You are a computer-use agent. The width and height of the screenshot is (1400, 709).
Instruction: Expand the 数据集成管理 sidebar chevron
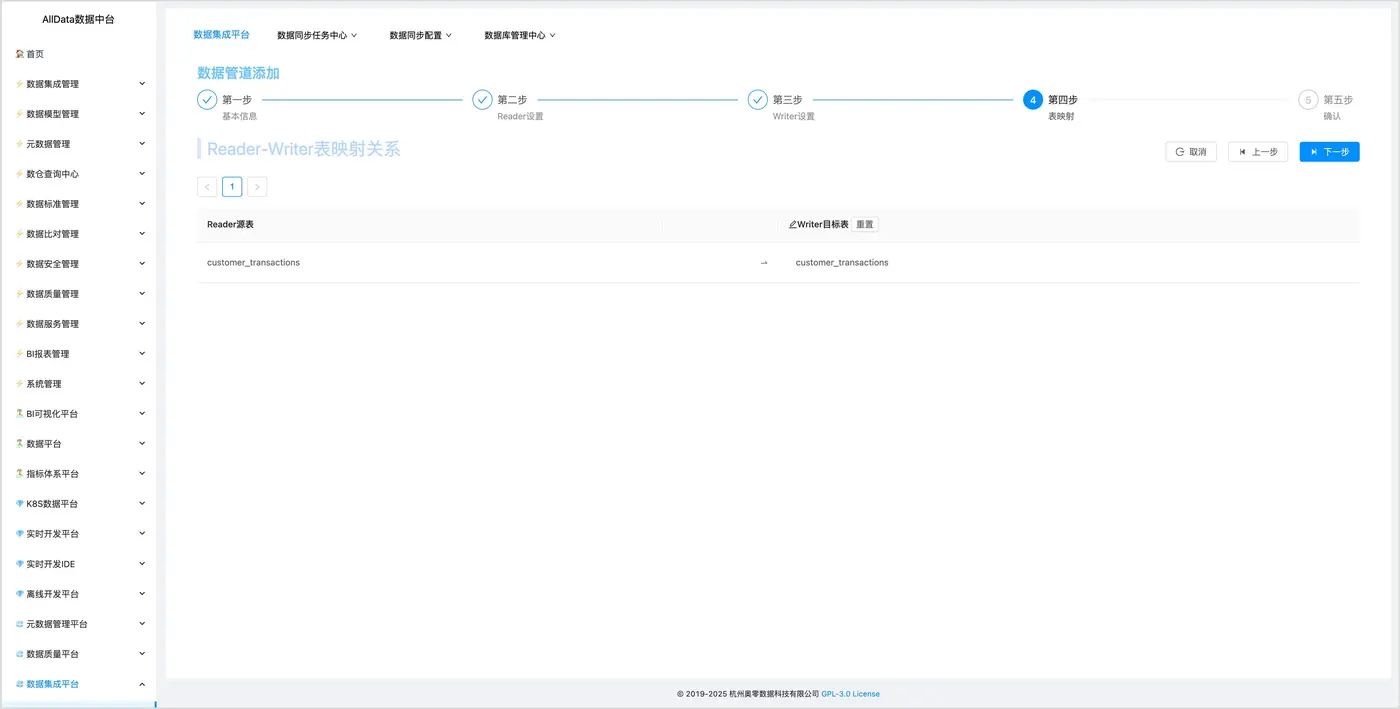[142, 84]
